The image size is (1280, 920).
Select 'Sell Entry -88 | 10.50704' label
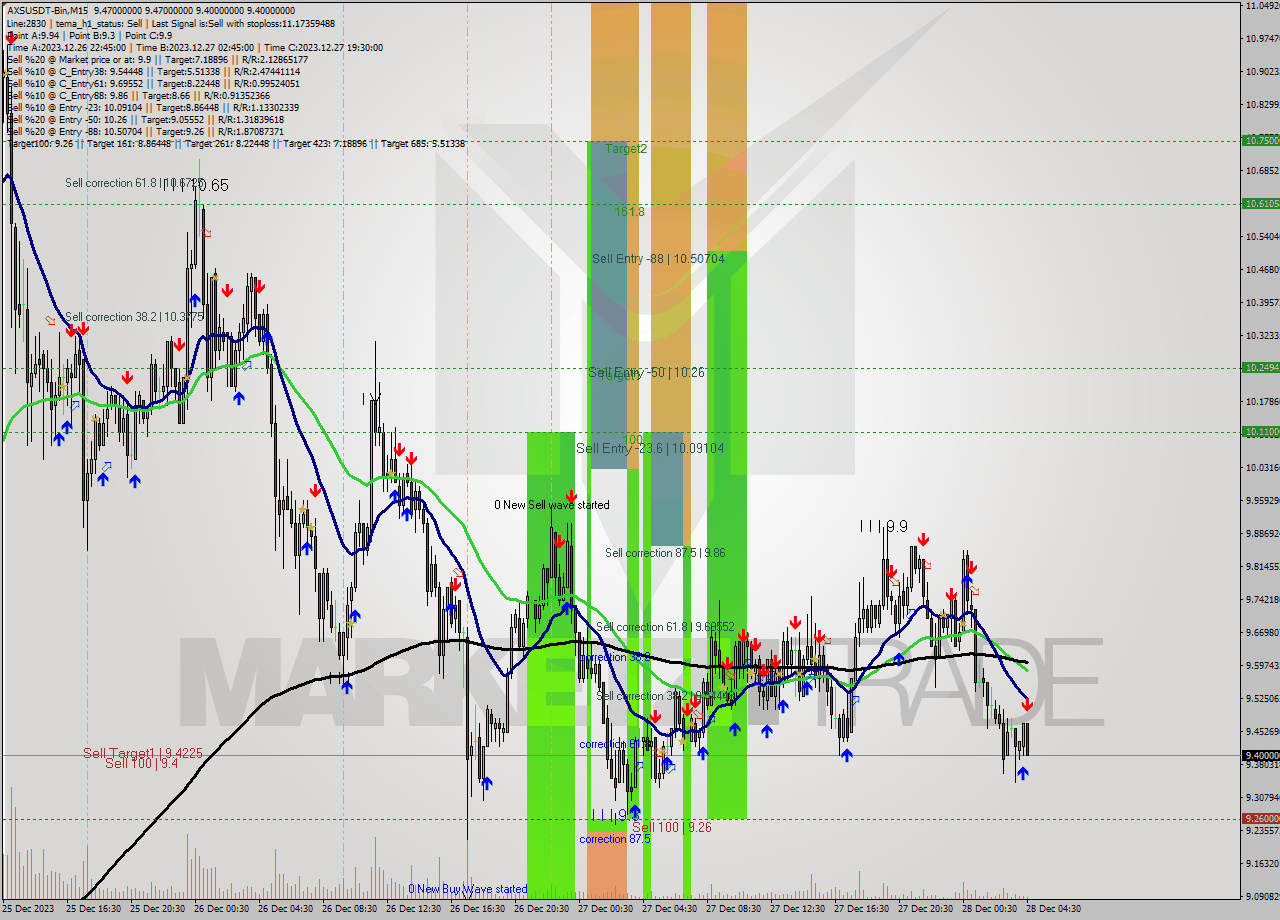pyautogui.click(x=658, y=258)
